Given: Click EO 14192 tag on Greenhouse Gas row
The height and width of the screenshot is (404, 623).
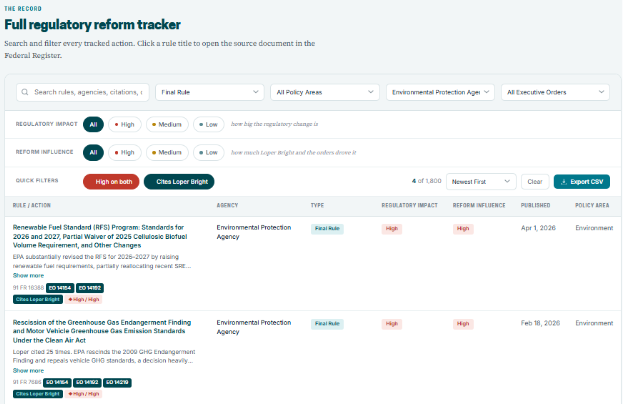Looking at the screenshot, I should [87, 383].
